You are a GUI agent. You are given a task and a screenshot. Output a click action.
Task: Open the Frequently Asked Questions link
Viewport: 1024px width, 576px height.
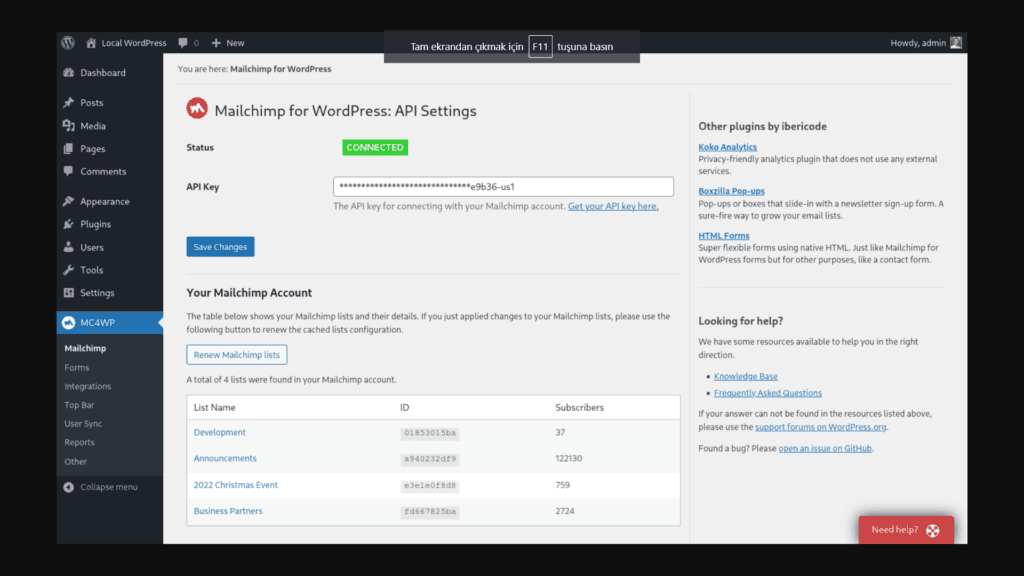click(x=767, y=393)
